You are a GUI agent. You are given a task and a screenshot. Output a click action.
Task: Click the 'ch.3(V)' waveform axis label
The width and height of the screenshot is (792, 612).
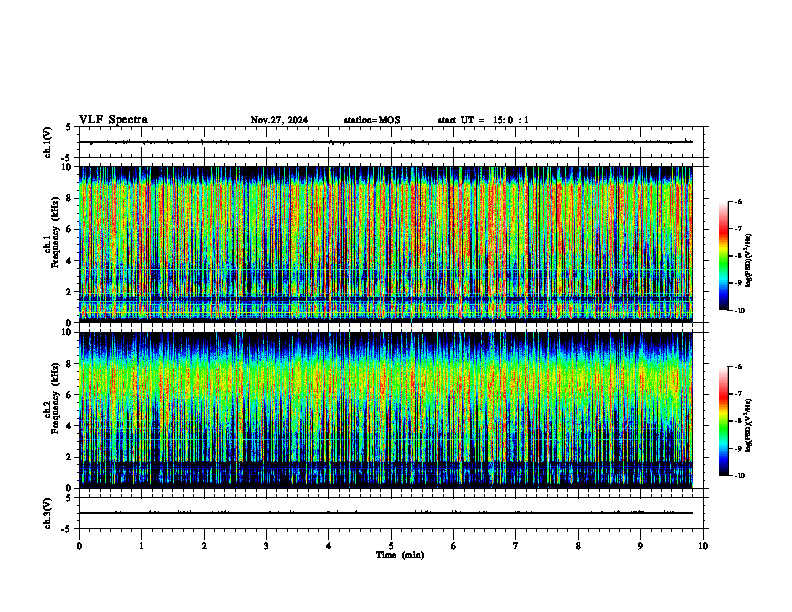[48, 513]
